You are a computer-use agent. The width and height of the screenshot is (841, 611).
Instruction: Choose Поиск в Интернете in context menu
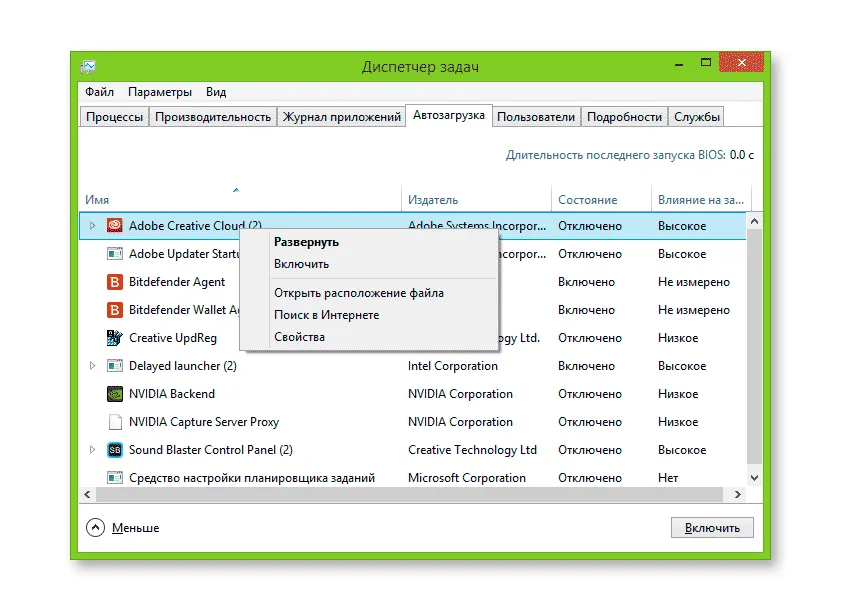[368, 315]
